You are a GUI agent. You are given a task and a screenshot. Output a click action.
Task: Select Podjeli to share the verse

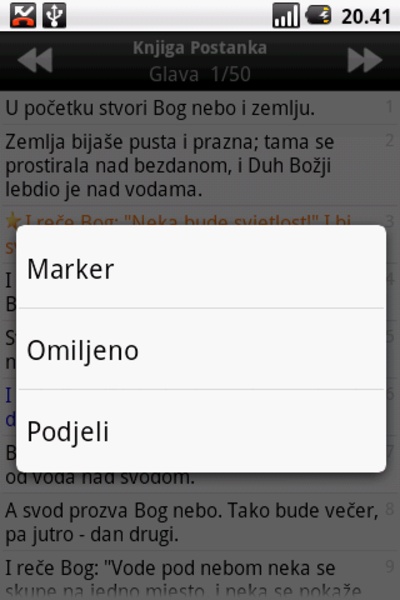(201, 430)
